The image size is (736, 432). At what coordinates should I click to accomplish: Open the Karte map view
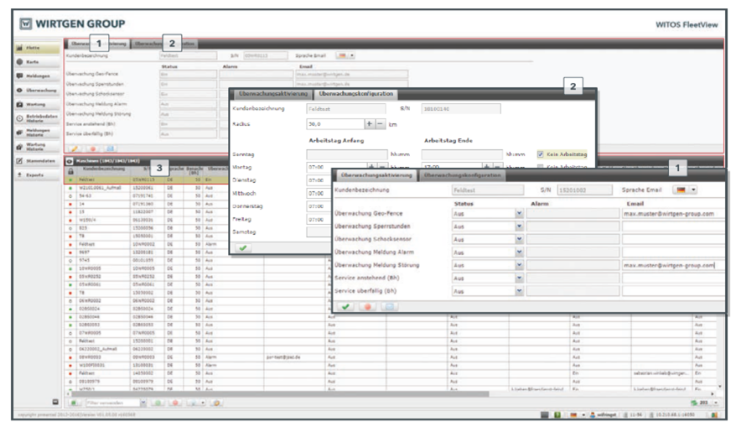(x=30, y=62)
